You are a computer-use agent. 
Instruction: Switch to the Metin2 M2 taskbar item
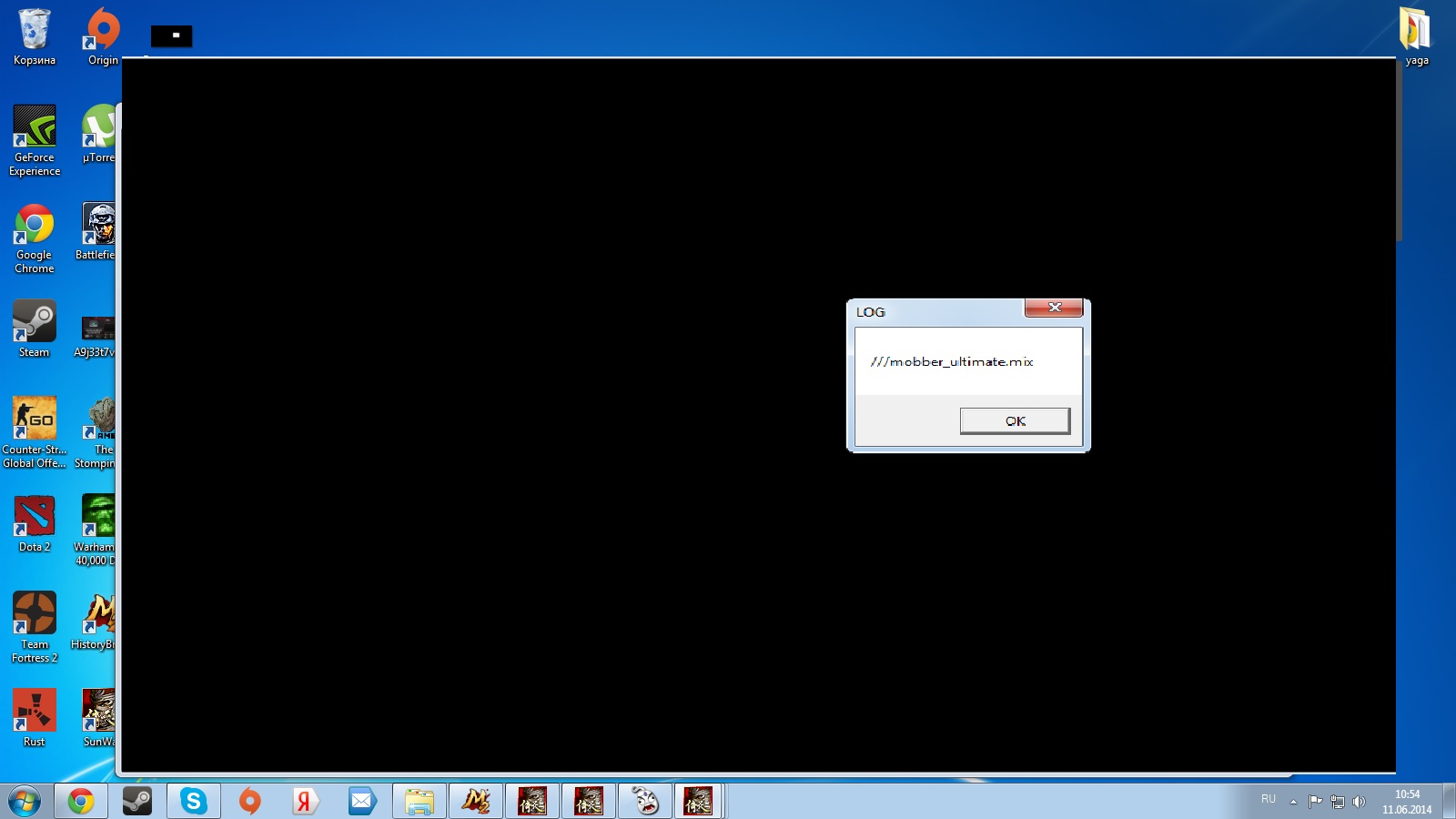pyautogui.click(x=476, y=802)
